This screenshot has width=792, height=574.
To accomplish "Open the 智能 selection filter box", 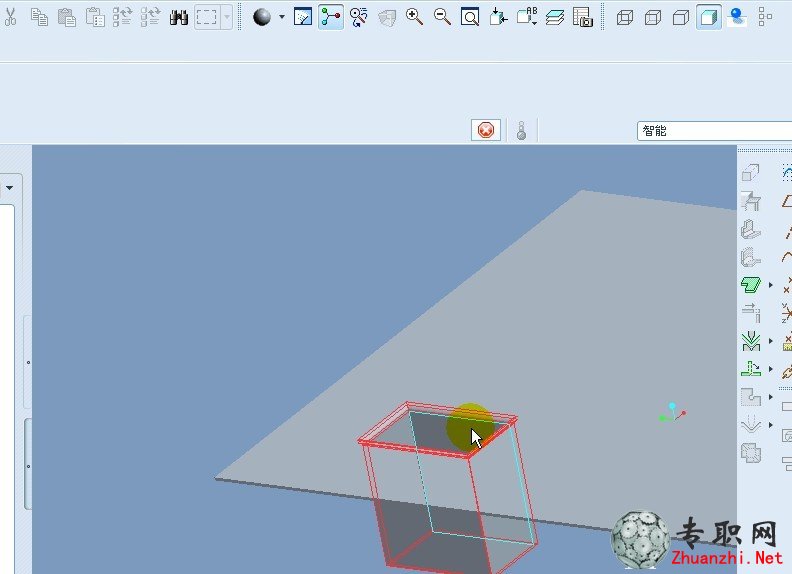I will 714,131.
